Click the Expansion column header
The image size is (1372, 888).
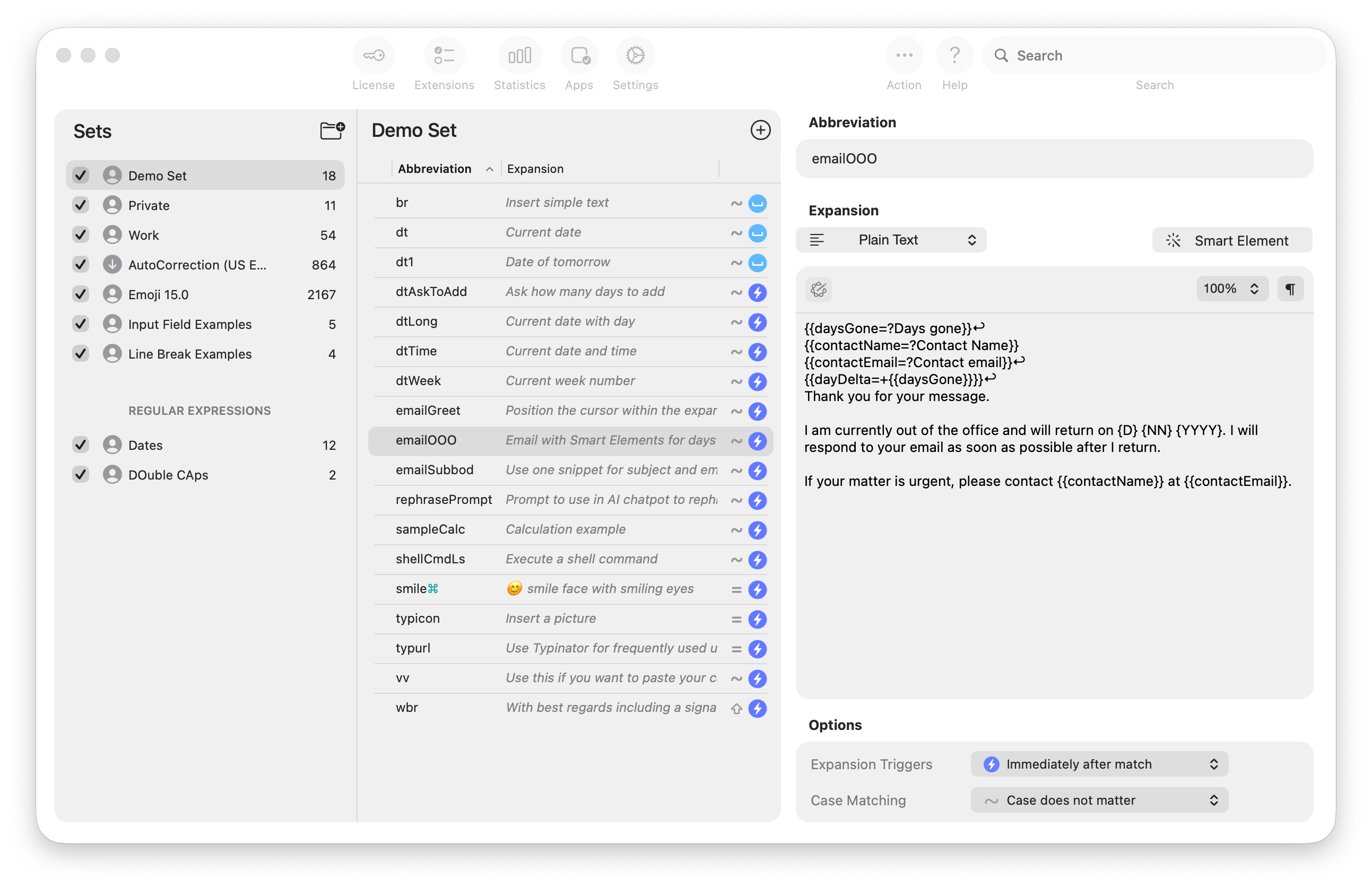click(535, 169)
